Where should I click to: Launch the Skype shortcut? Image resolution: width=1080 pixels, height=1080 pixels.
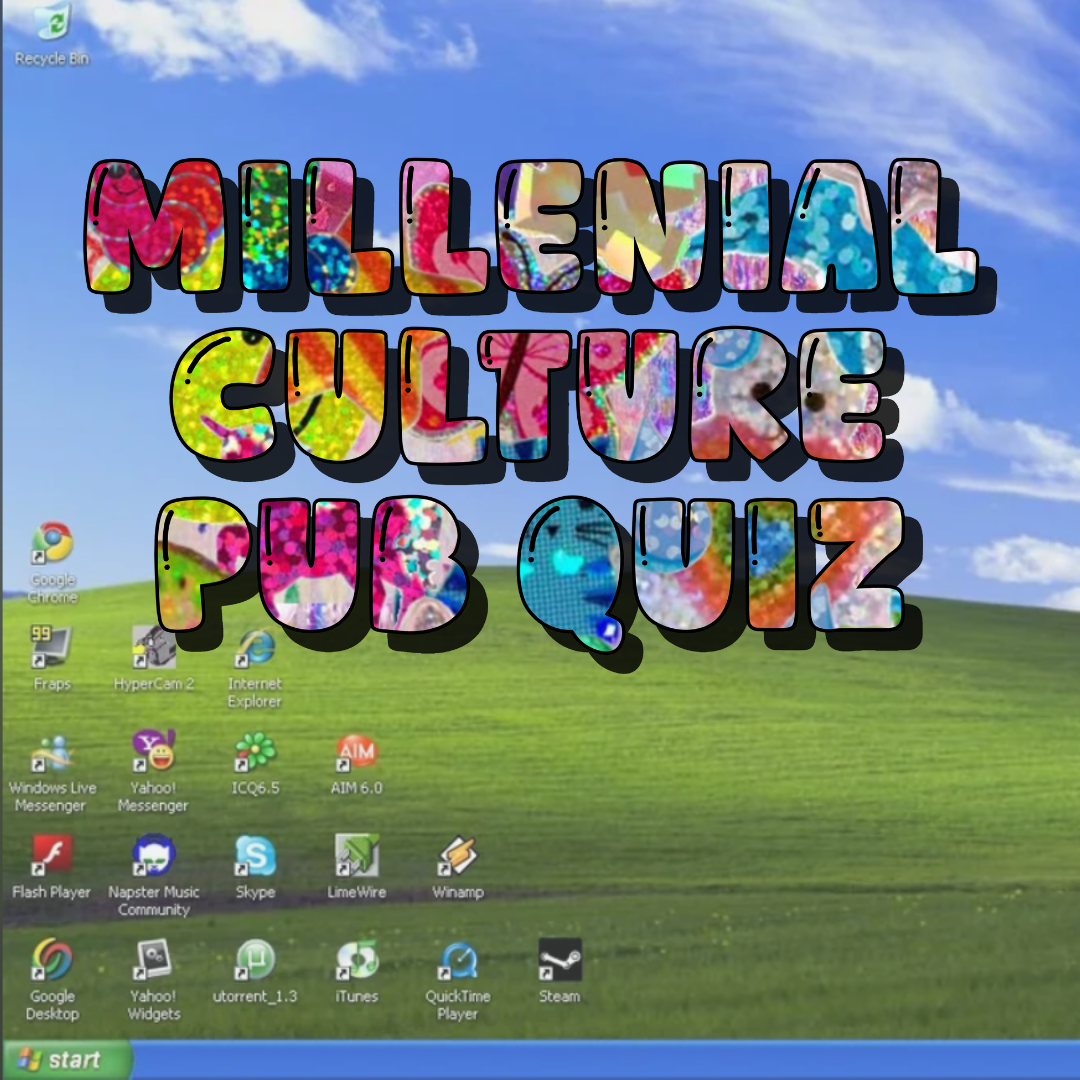coord(255,856)
